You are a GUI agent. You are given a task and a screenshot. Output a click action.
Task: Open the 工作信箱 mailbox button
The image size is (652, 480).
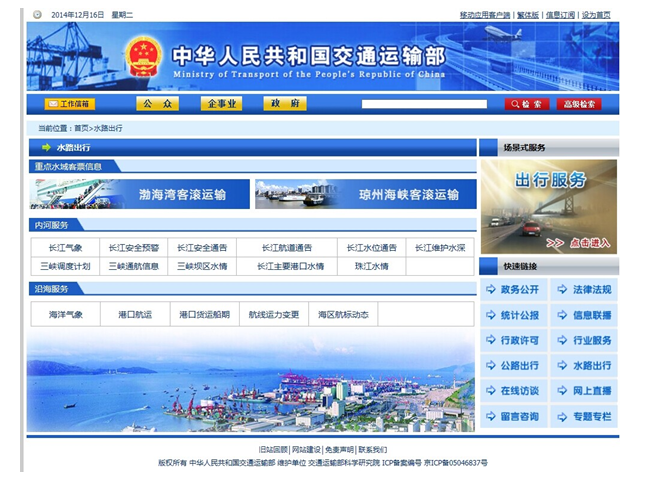(x=70, y=104)
